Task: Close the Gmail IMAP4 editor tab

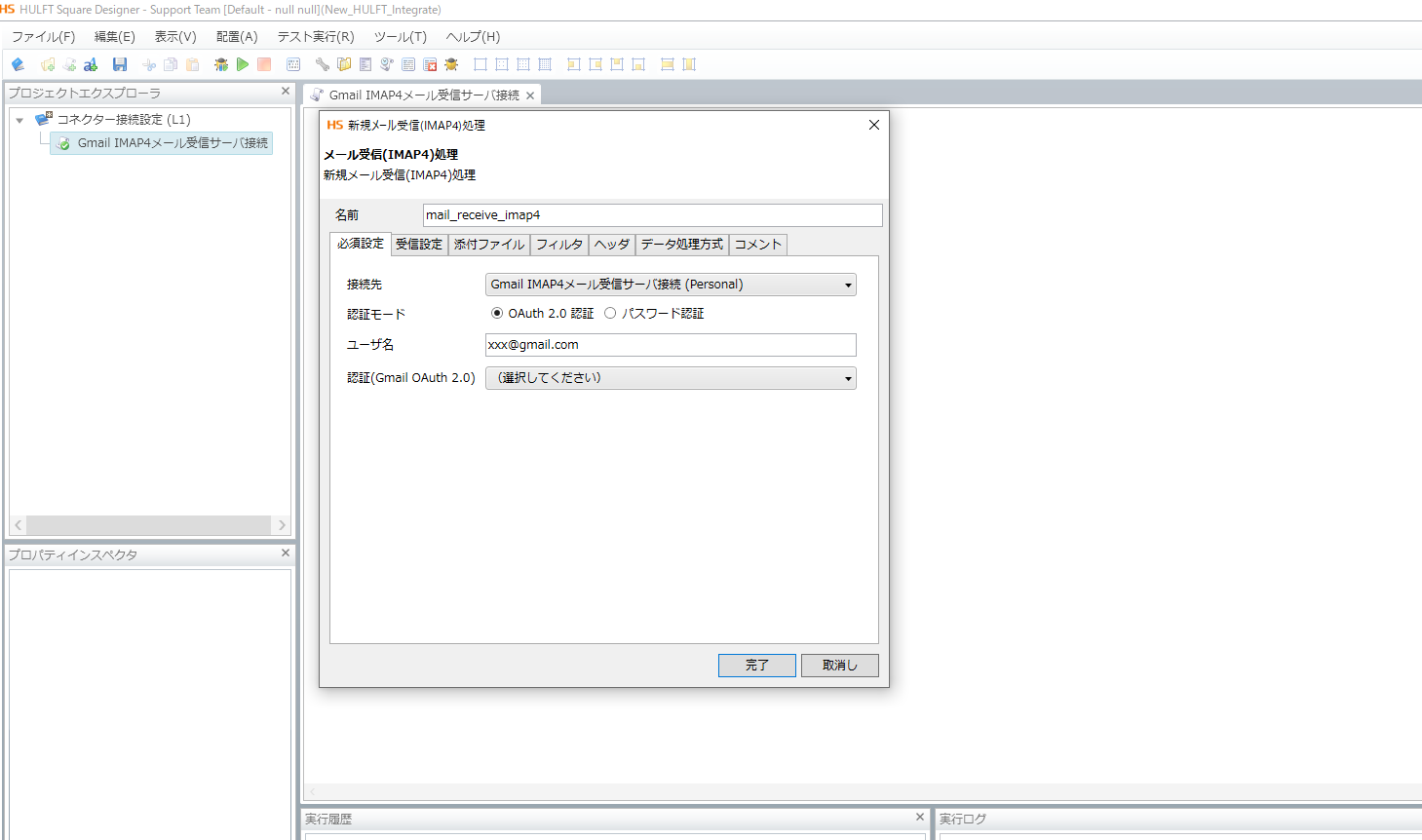Action: [530, 95]
